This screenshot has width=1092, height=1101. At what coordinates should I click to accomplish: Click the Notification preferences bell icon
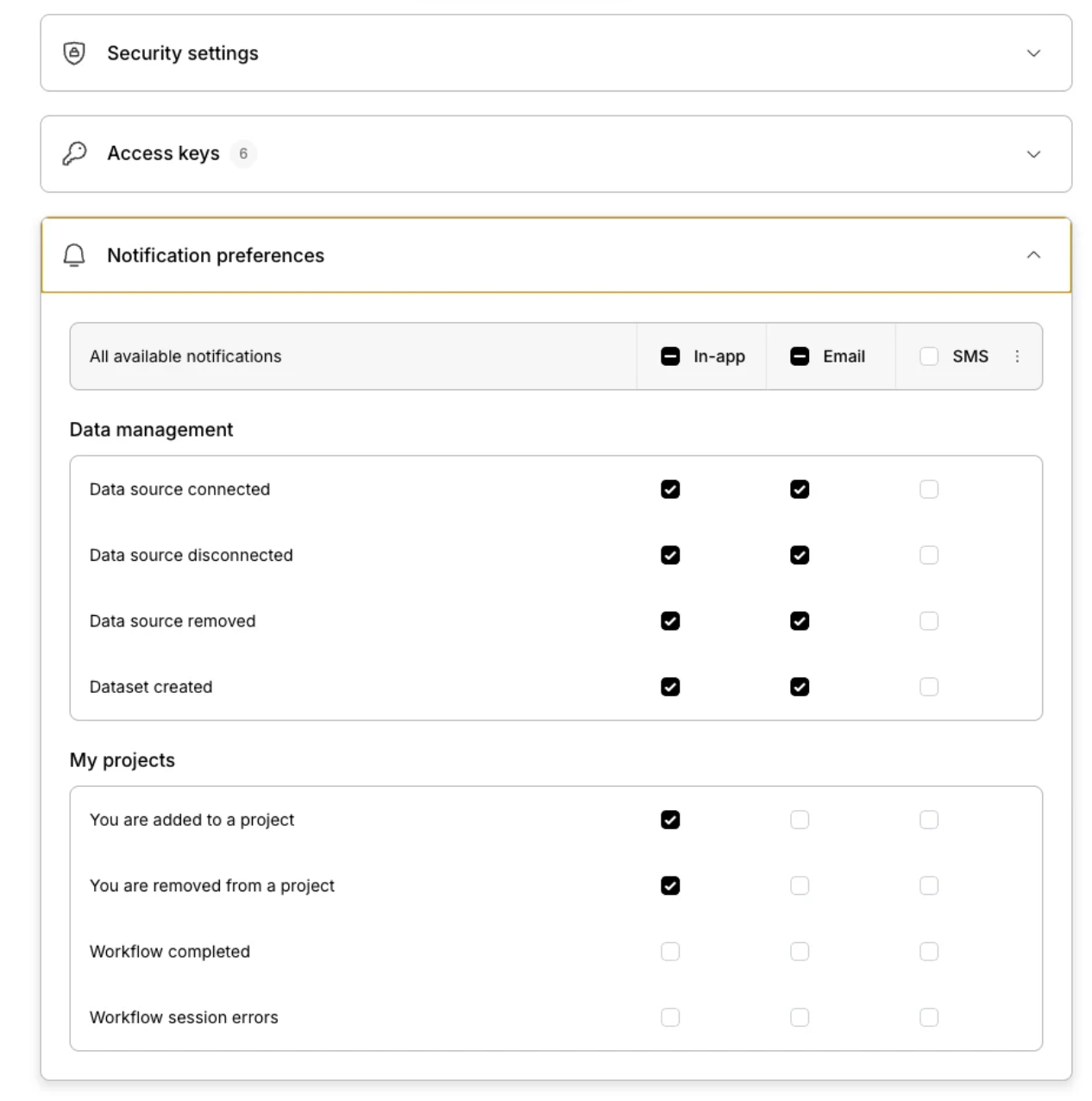click(74, 255)
